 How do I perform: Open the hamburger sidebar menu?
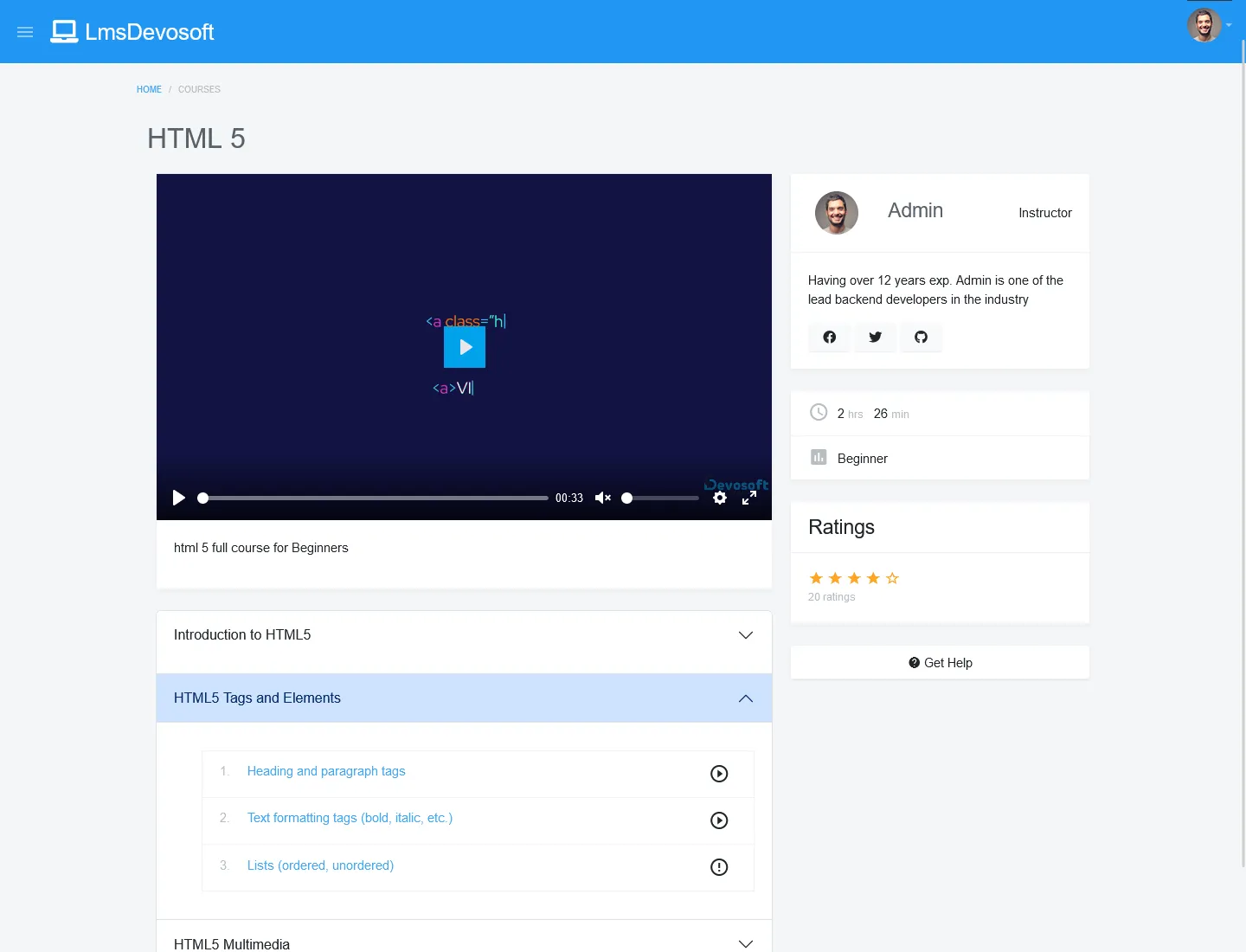point(25,32)
